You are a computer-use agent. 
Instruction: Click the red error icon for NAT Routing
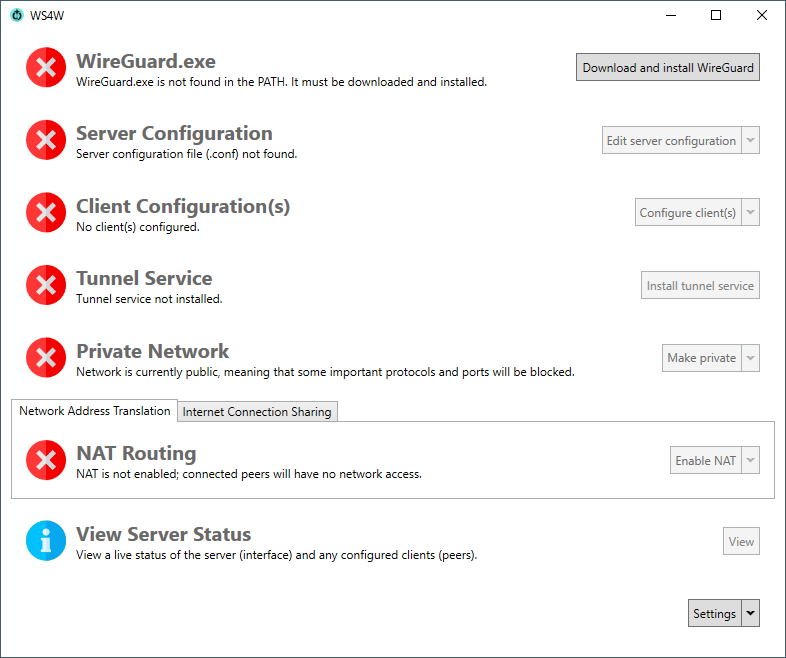(45, 460)
